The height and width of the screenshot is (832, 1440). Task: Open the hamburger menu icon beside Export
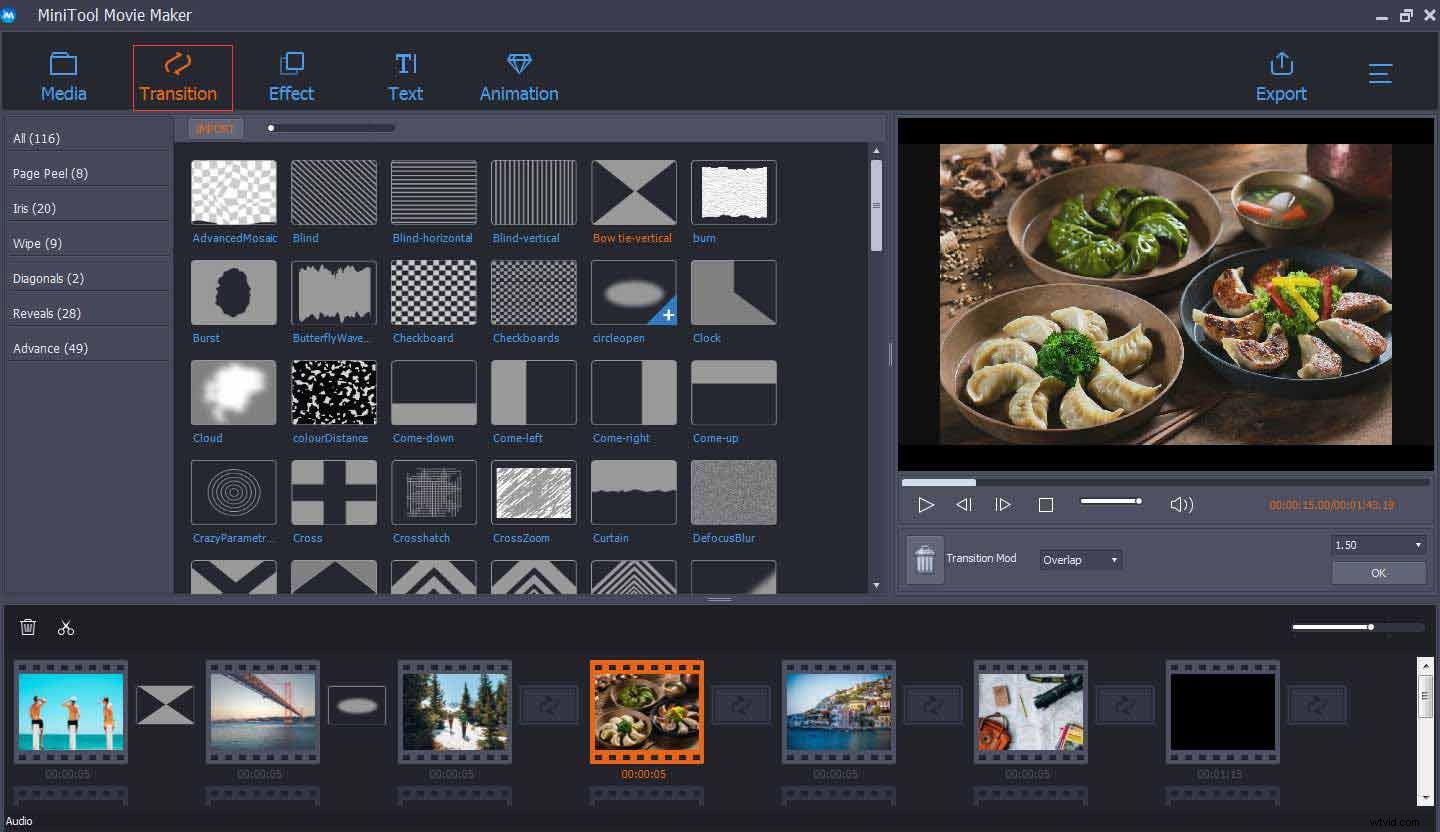click(x=1381, y=74)
